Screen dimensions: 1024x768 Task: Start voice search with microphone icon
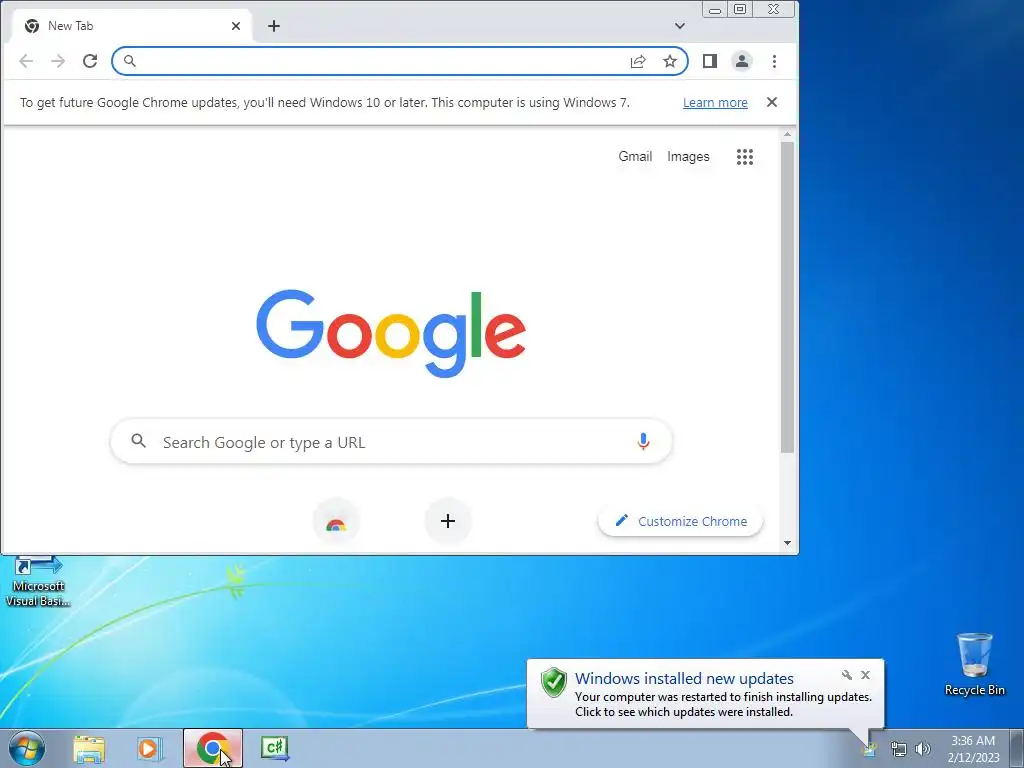point(643,441)
